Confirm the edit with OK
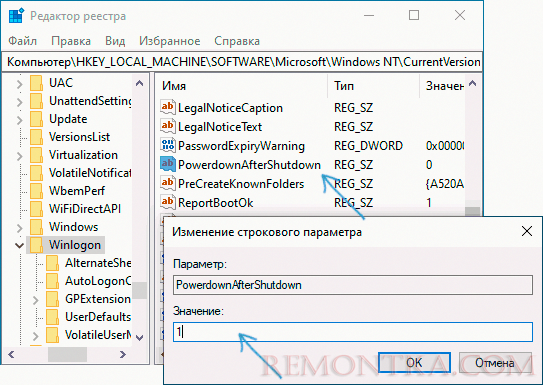Viewport: 543px width, 385px height. coord(414,363)
